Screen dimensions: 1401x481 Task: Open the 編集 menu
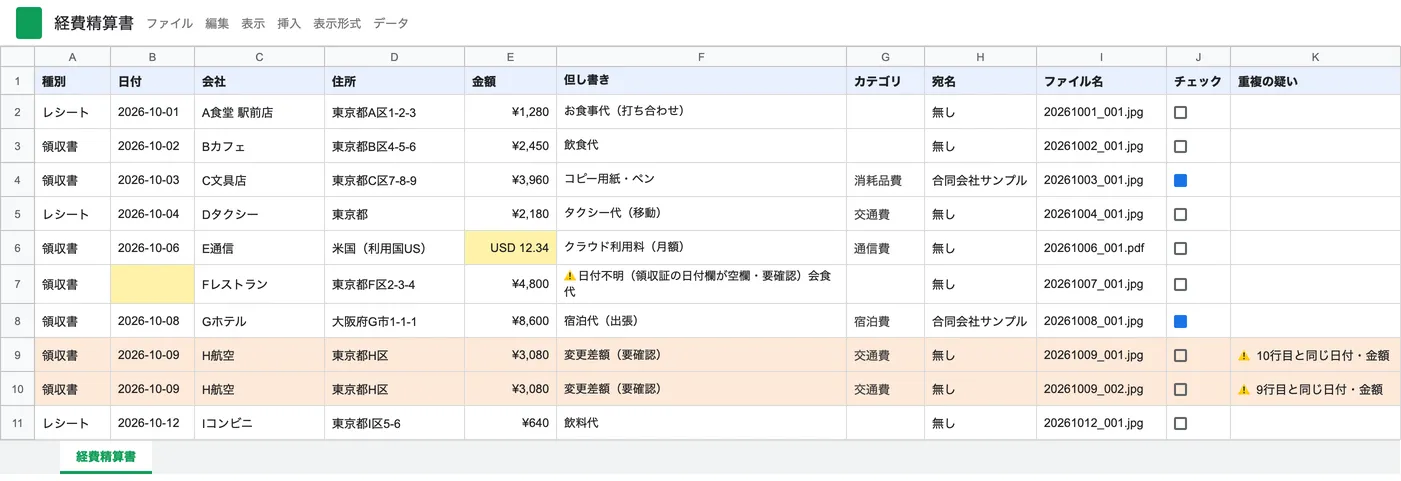click(217, 23)
